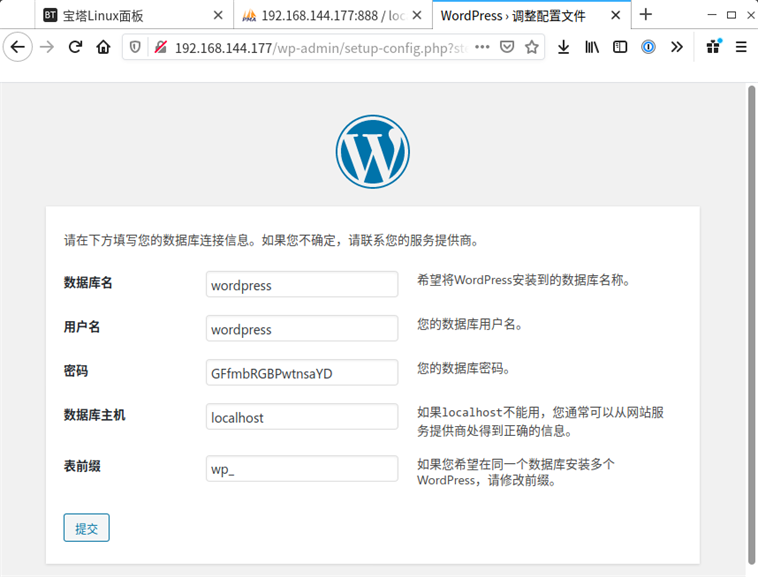Expand the toolbar overflow chevron
The height and width of the screenshot is (577, 758).
pyautogui.click(x=677, y=47)
